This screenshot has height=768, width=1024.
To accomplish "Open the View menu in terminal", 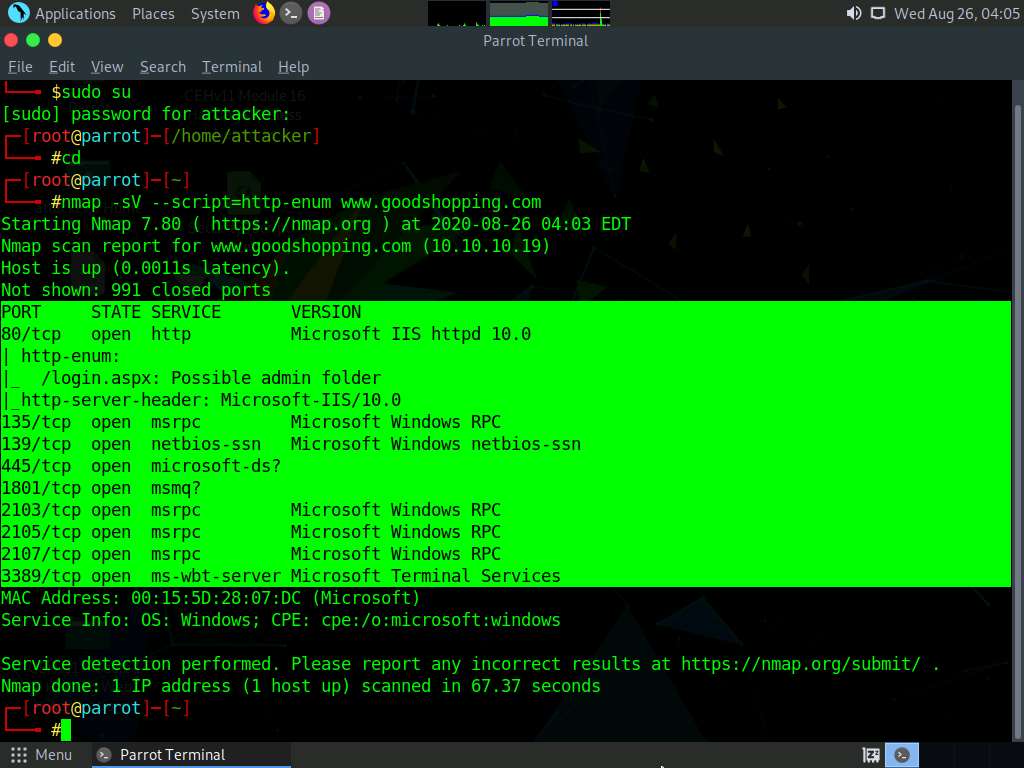I will (107, 67).
